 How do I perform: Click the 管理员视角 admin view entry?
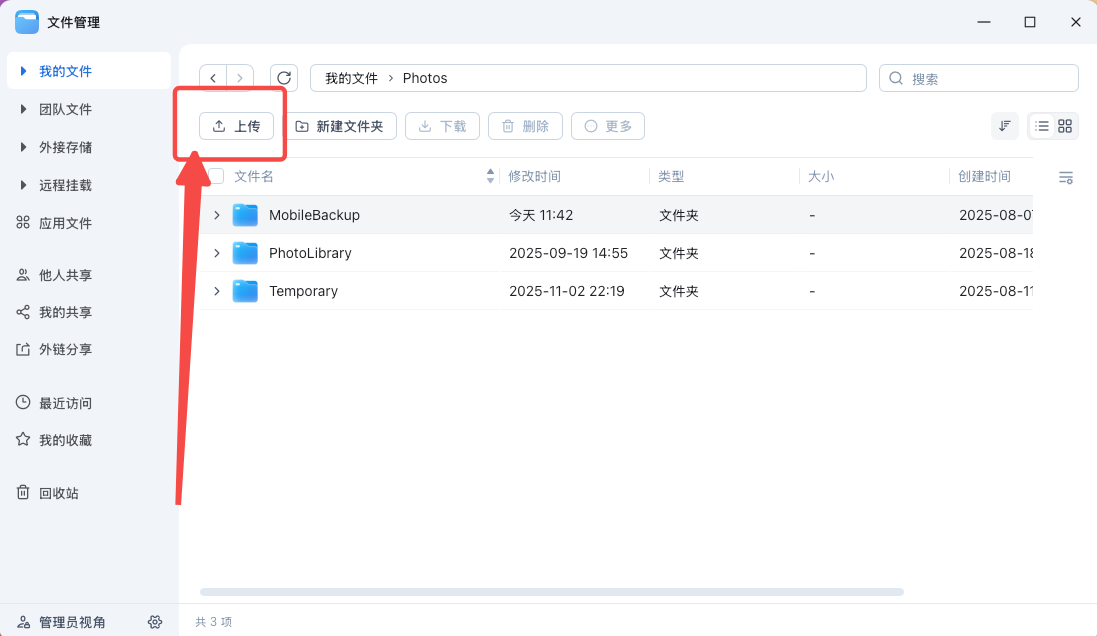[62, 622]
